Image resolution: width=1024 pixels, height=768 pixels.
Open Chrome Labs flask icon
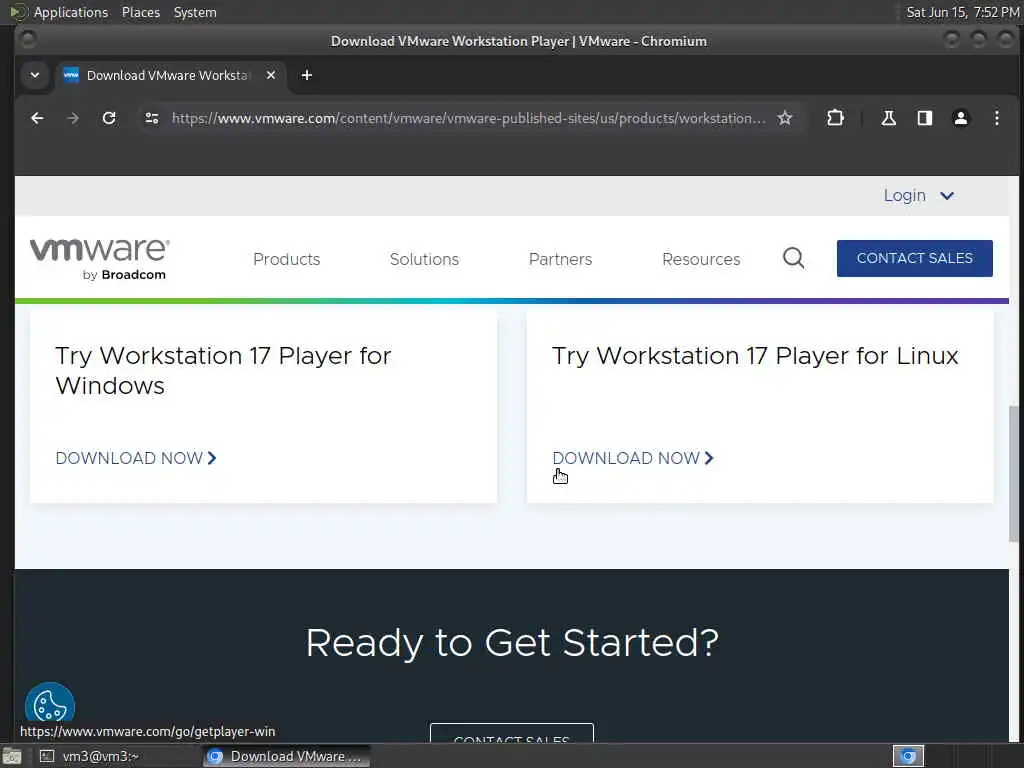pos(888,118)
